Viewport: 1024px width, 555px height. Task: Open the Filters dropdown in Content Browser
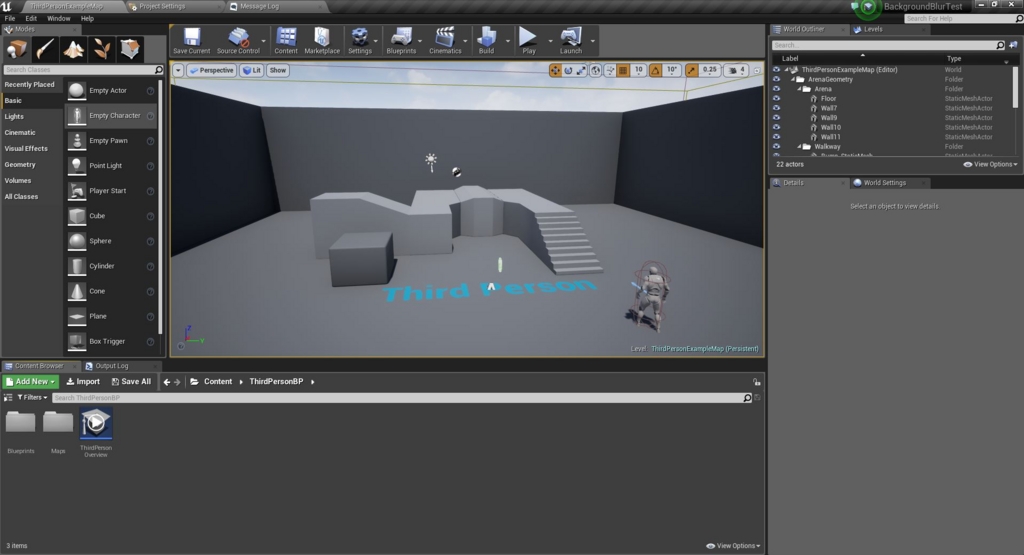[32, 397]
